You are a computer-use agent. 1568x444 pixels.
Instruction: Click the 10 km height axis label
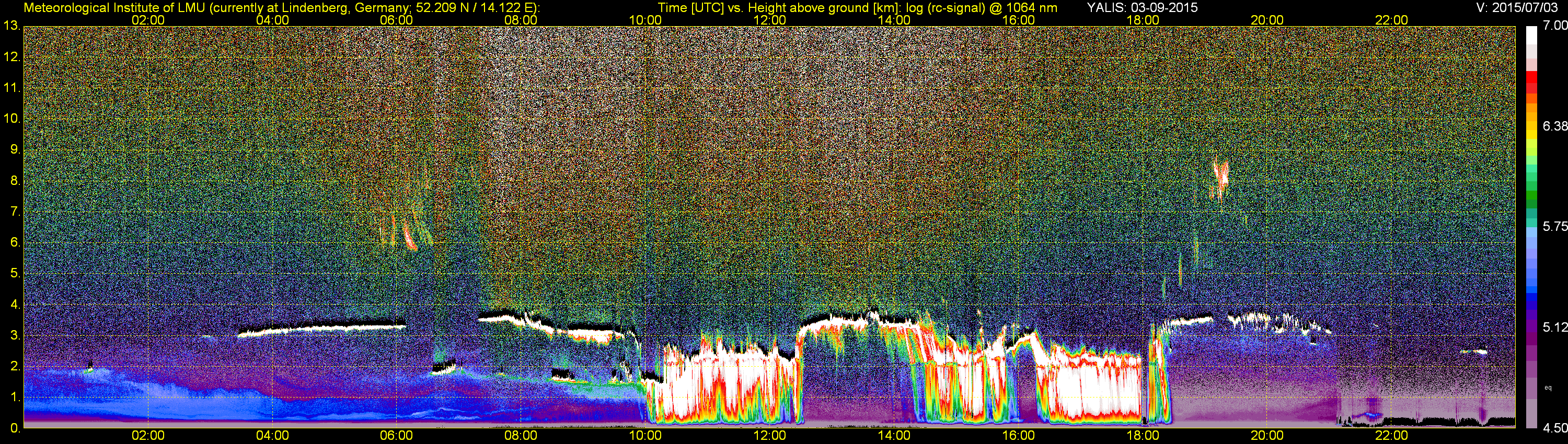pos(11,119)
